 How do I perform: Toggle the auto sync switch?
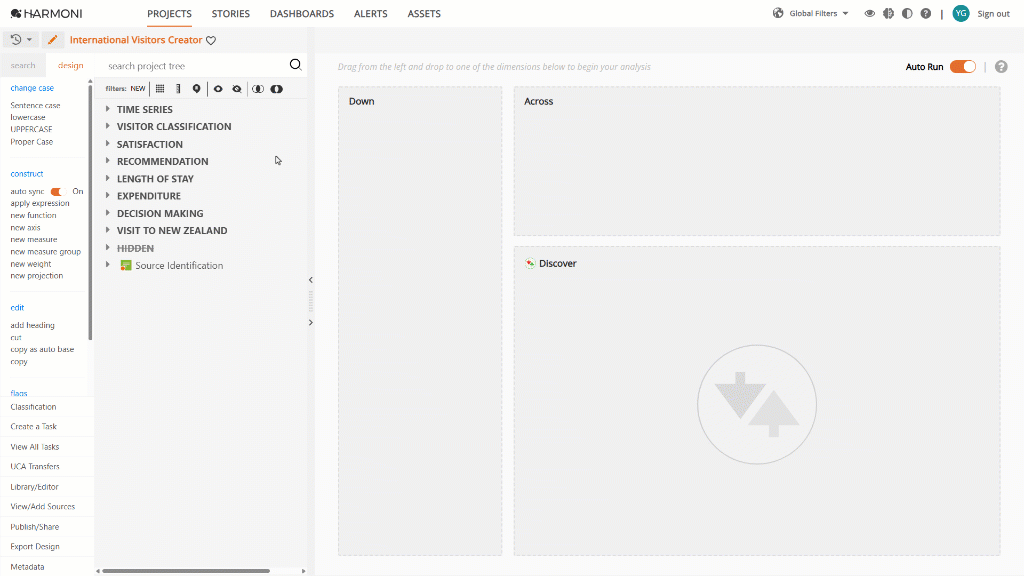click(58, 191)
